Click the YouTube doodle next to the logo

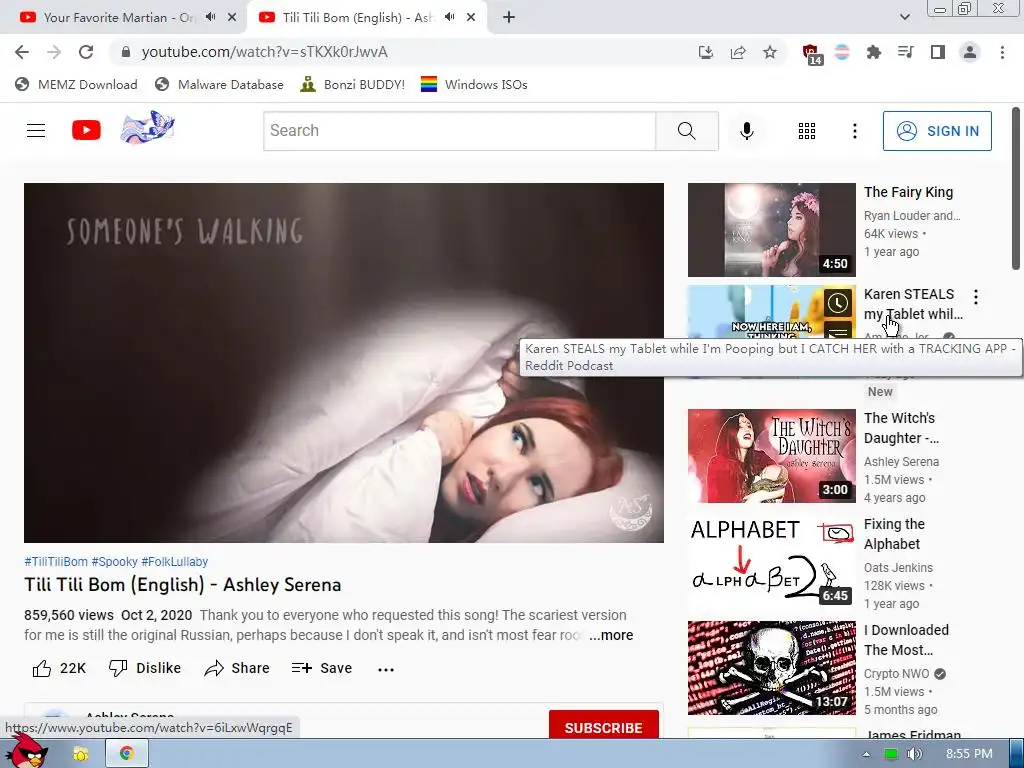pos(148,127)
